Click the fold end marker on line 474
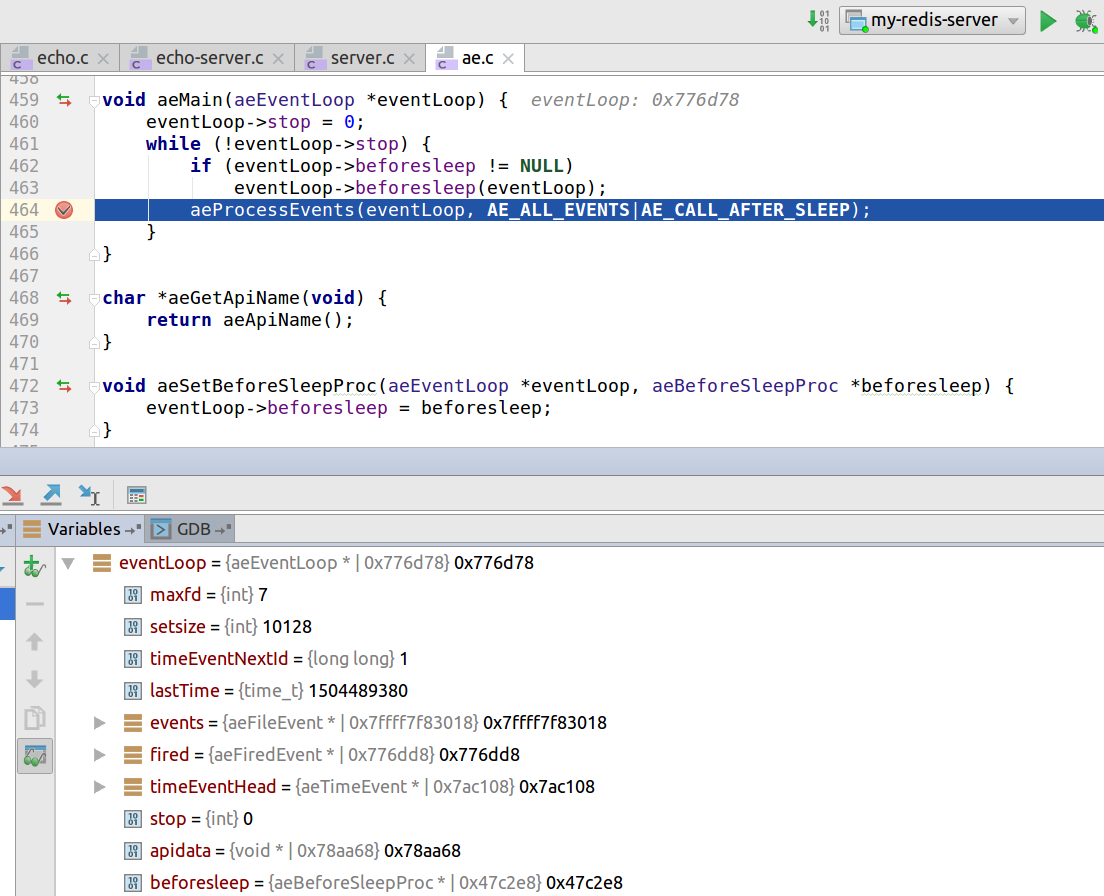Viewport: 1104px width, 896px height. click(x=94, y=431)
